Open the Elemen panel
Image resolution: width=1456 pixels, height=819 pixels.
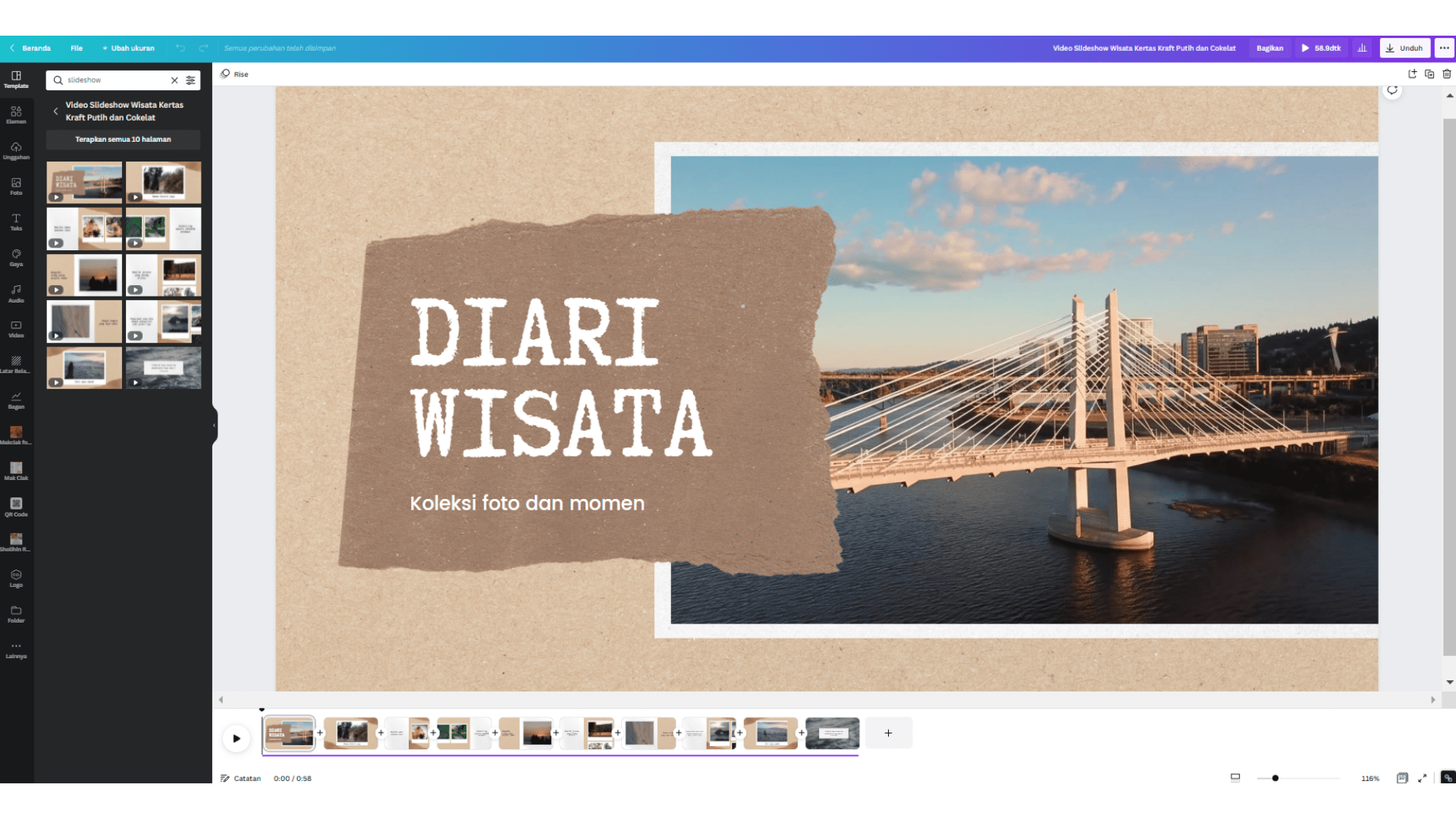pyautogui.click(x=16, y=115)
